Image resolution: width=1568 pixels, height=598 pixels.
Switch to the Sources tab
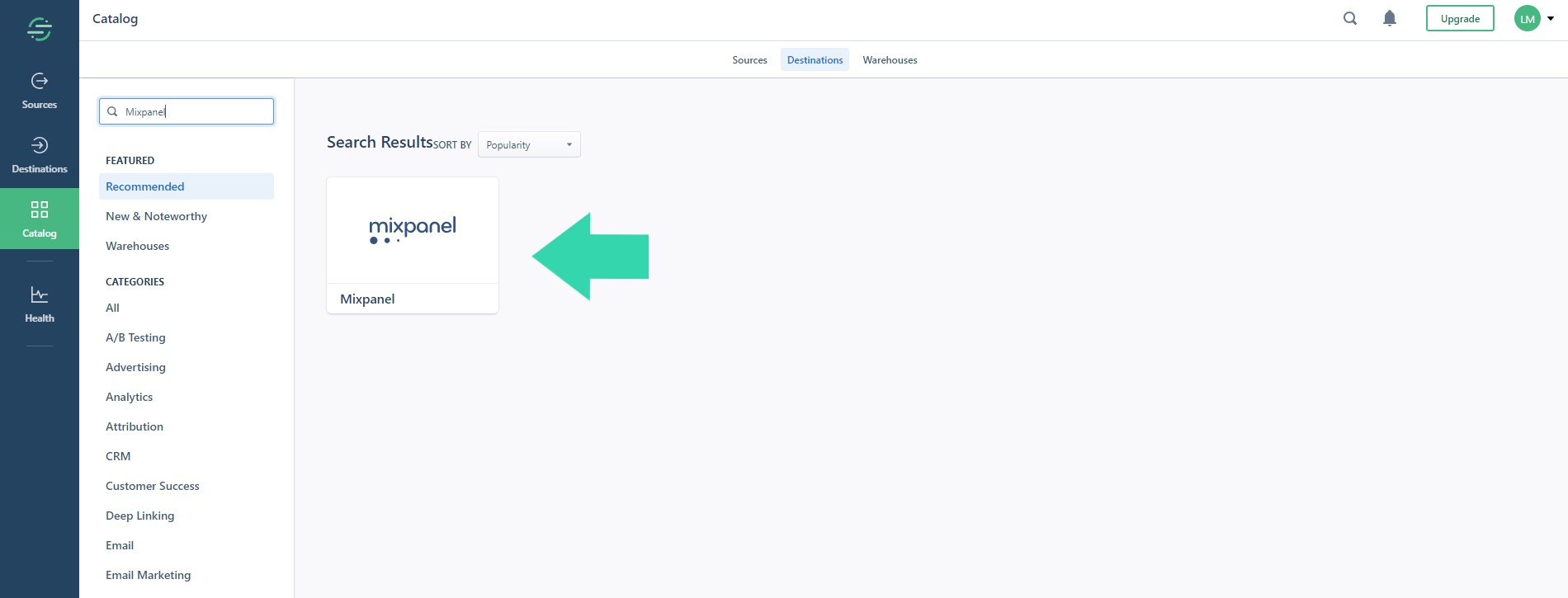tap(749, 59)
